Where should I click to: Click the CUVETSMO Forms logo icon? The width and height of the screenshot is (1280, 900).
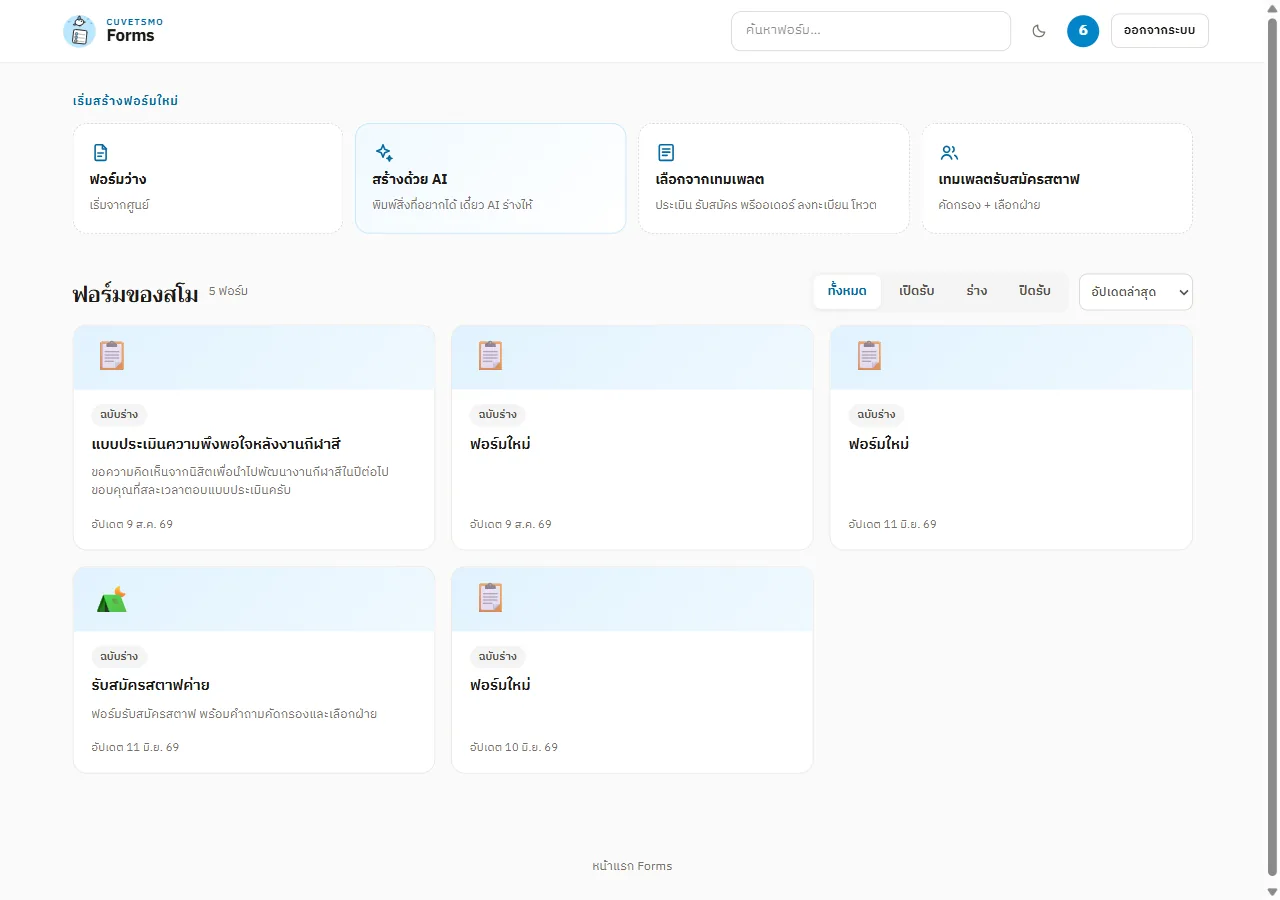pyautogui.click(x=79, y=31)
